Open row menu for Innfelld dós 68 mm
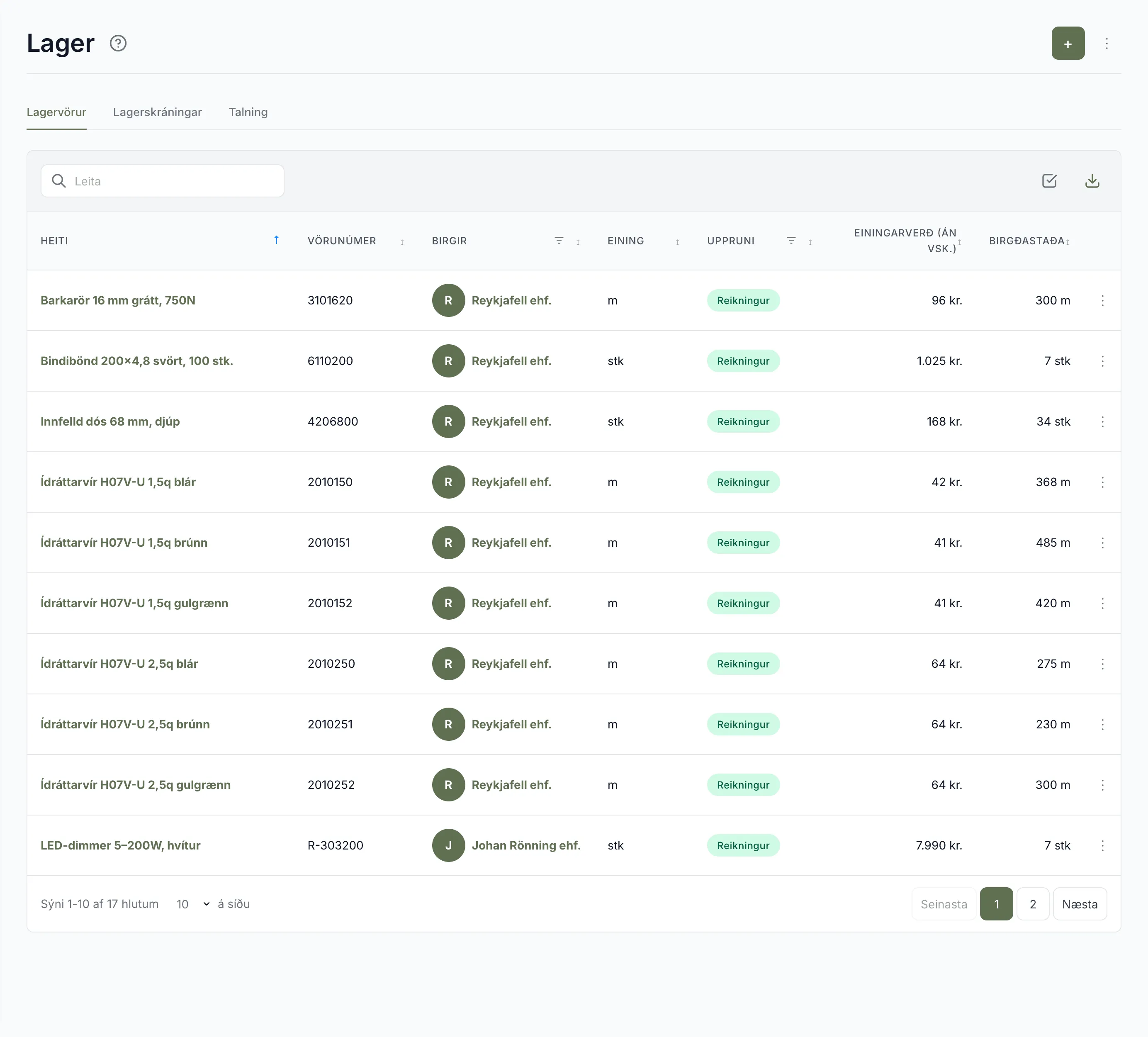This screenshot has height=1037, width=1148. tap(1102, 421)
